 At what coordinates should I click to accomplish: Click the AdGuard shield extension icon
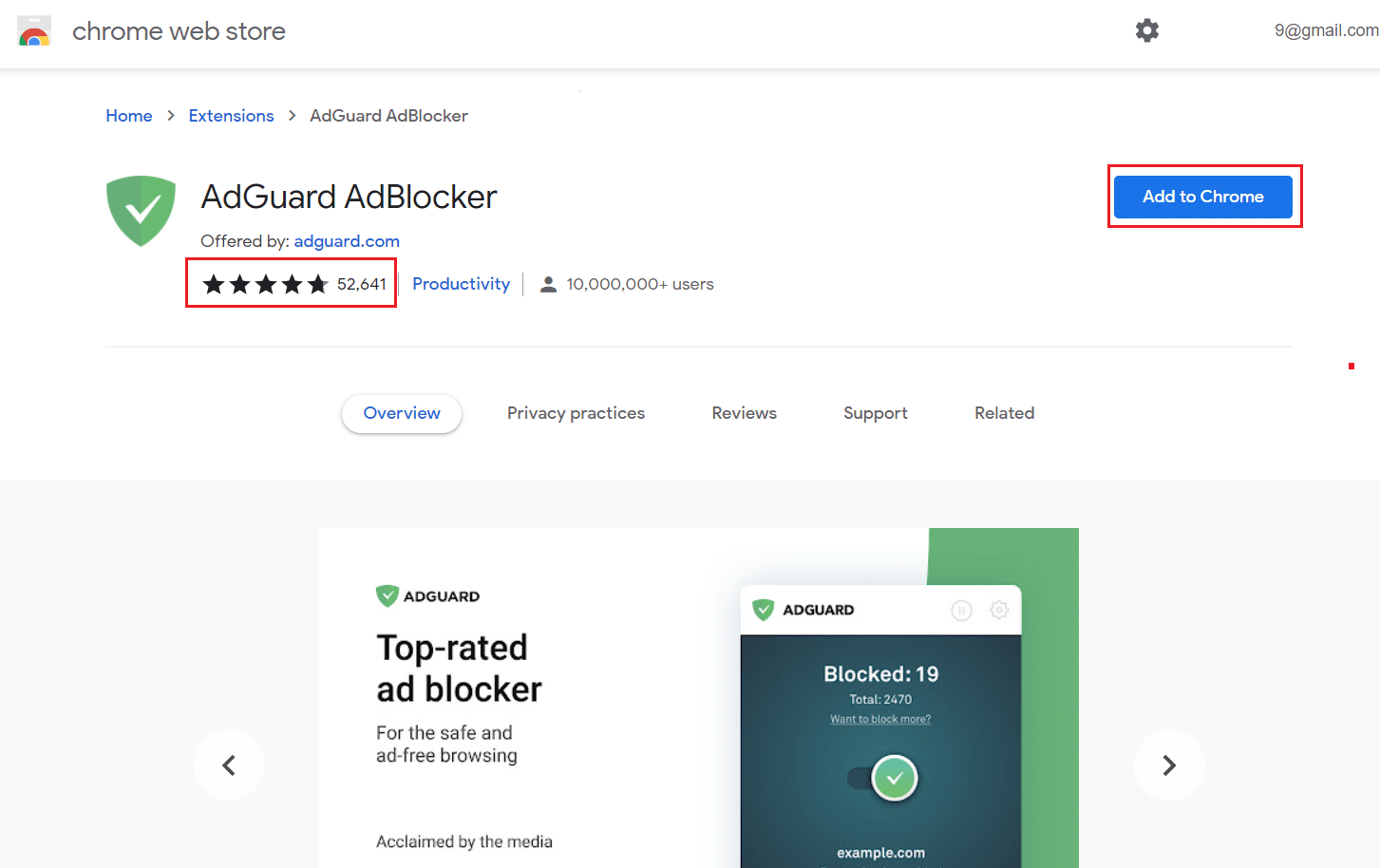[142, 211]
